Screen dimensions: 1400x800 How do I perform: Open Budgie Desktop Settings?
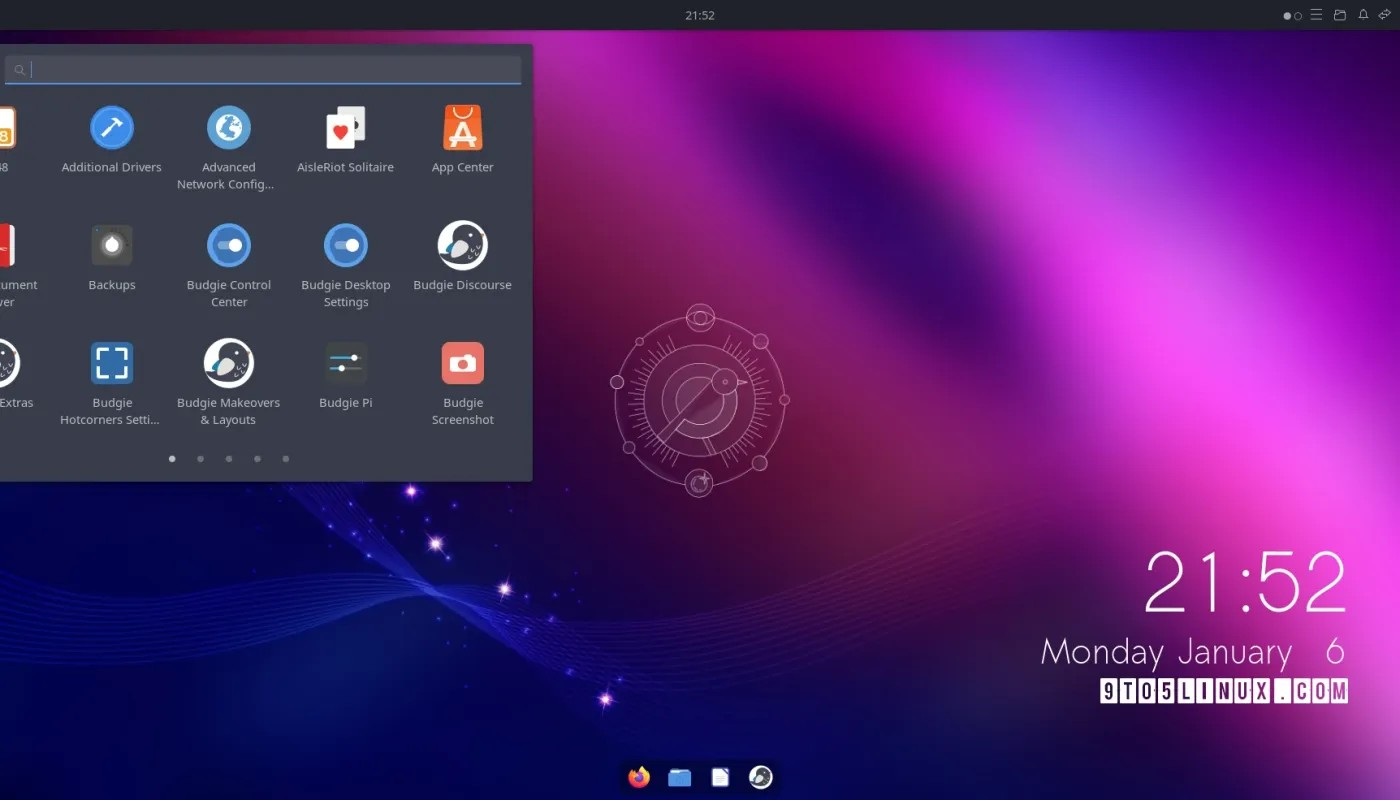(x=346, y=245)
